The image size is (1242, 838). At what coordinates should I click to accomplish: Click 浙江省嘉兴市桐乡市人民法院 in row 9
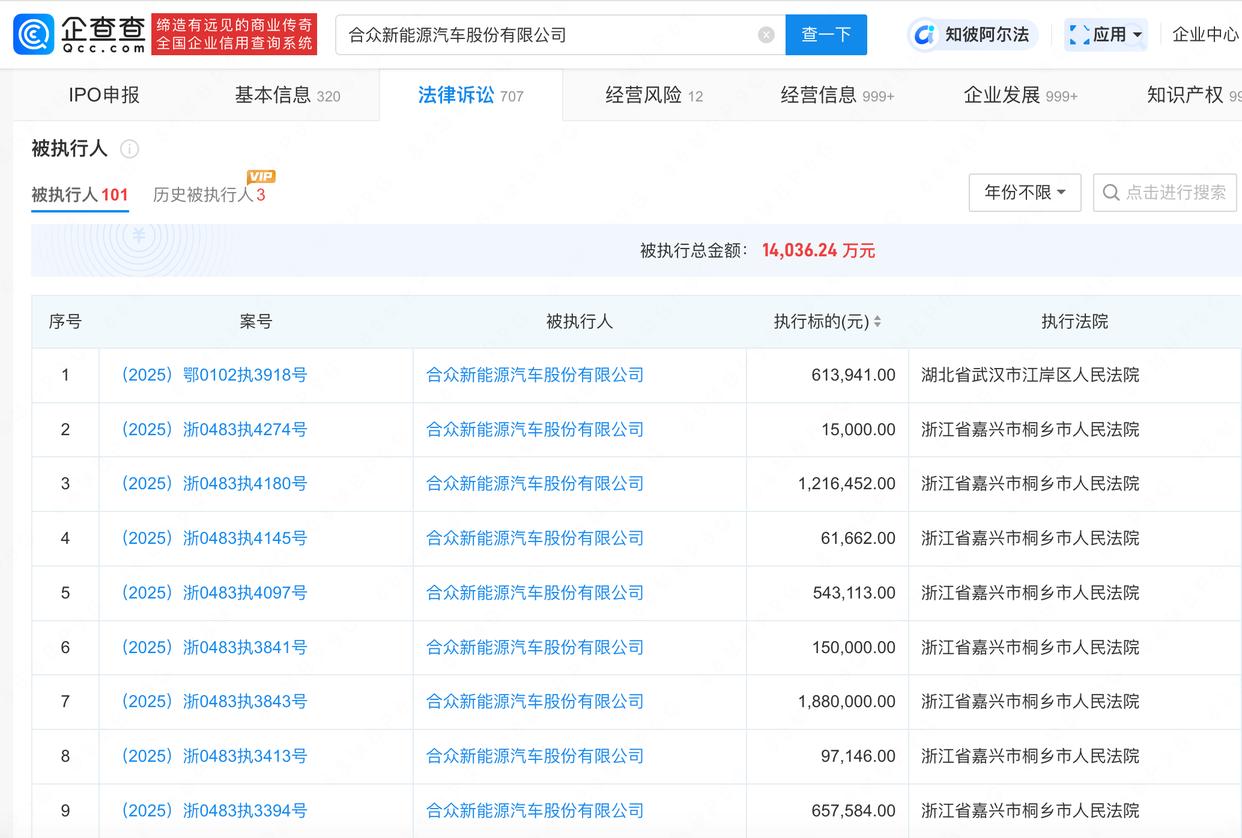tap(1030, 810)
